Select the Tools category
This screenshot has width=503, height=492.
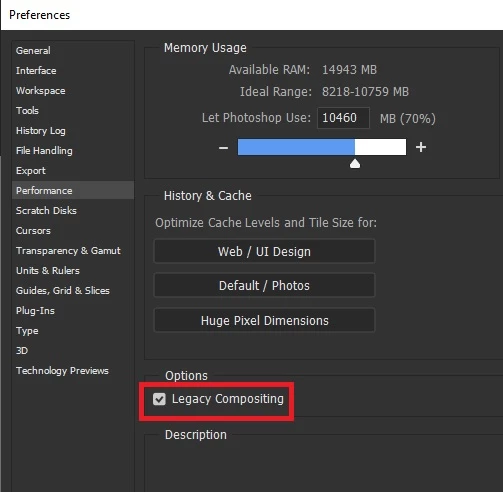click(x=27, y=111)
